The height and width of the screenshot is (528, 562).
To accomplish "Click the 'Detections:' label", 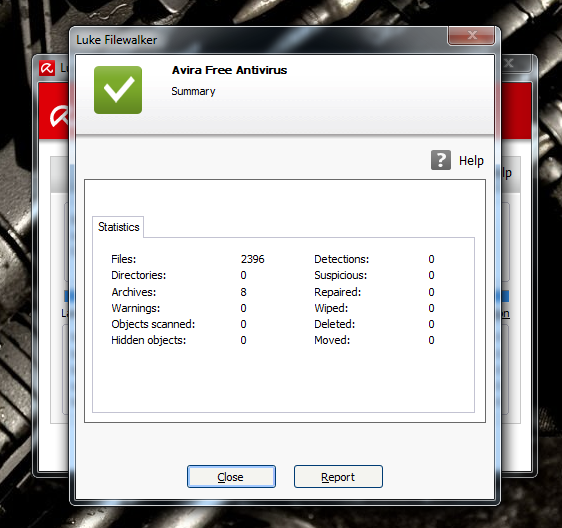I will point(342,259).
